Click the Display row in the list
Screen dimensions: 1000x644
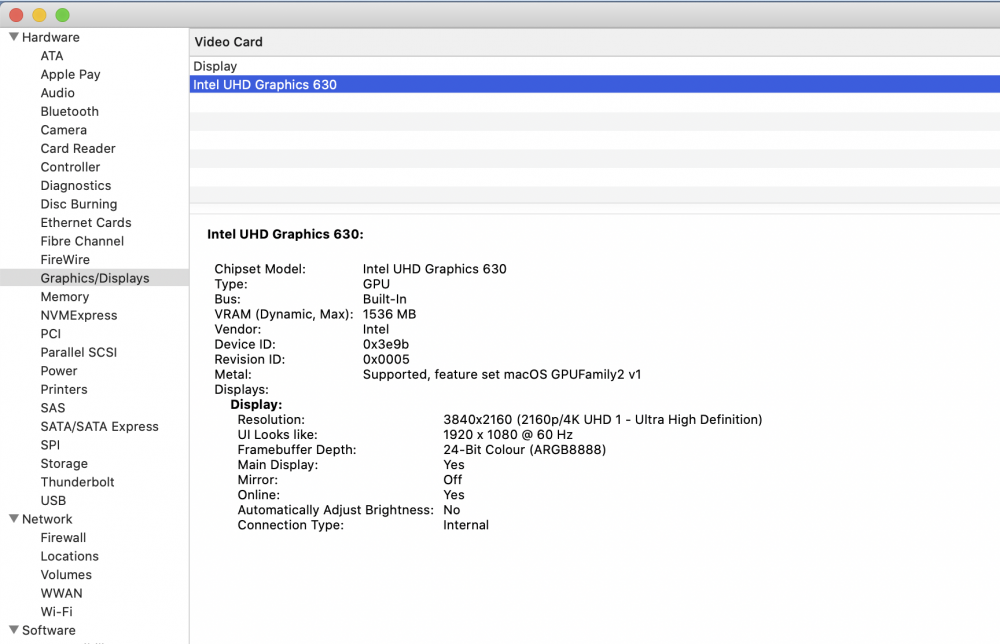[x=594, y=66]
